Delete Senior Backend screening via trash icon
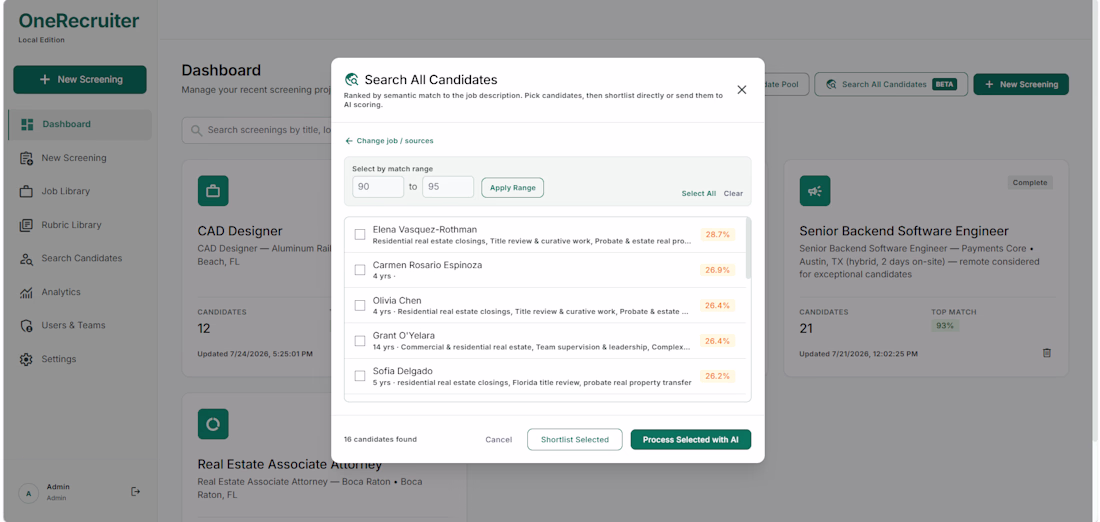 coord(1047,353)
